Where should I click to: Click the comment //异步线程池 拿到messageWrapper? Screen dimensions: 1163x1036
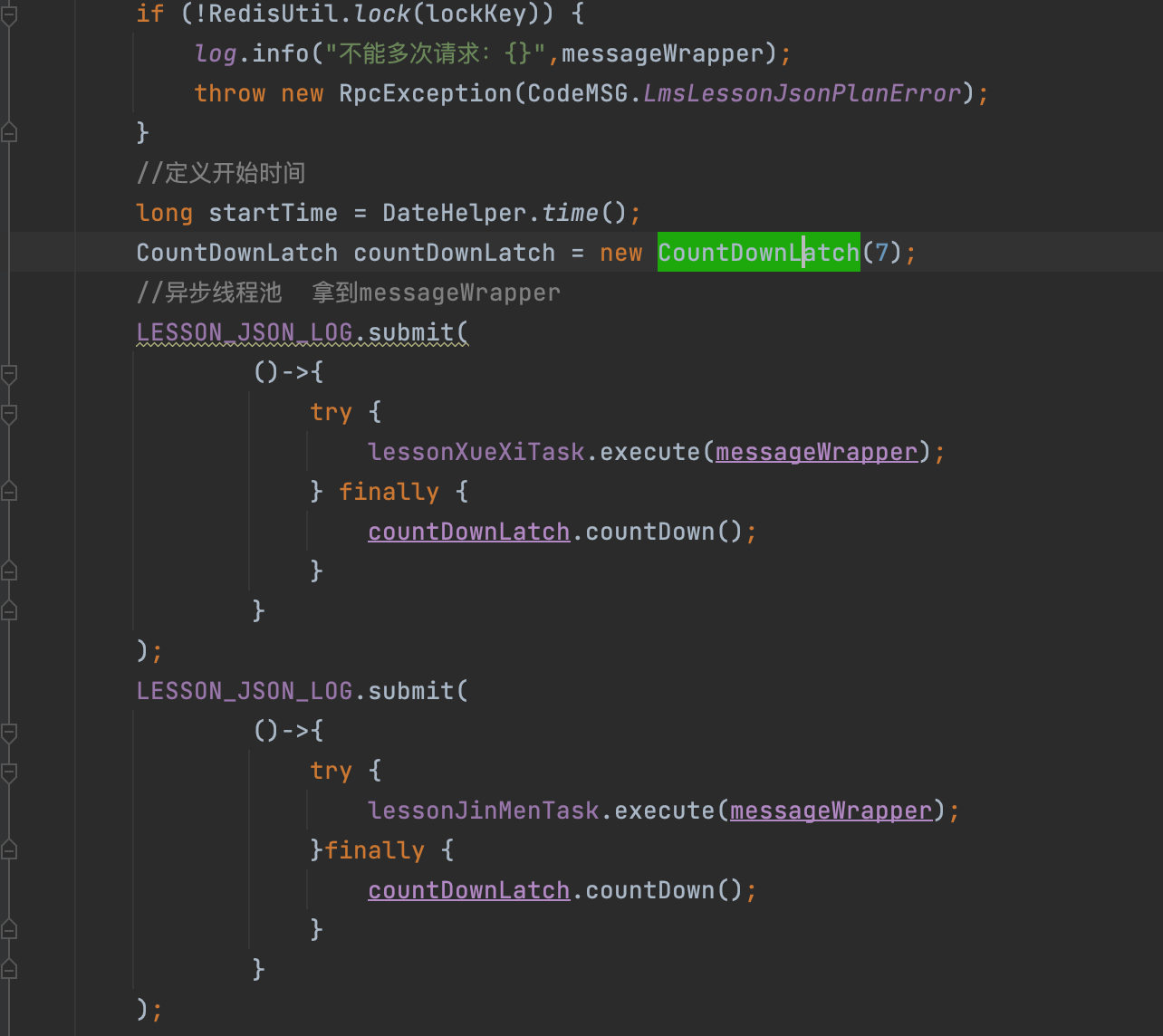[x=349, y=293]
